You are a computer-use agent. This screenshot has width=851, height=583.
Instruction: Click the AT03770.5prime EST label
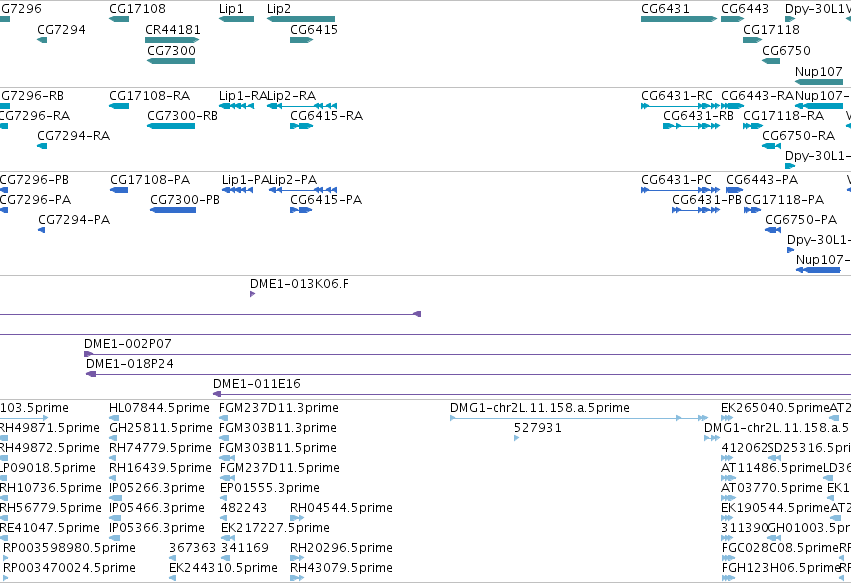coord(772,488)
